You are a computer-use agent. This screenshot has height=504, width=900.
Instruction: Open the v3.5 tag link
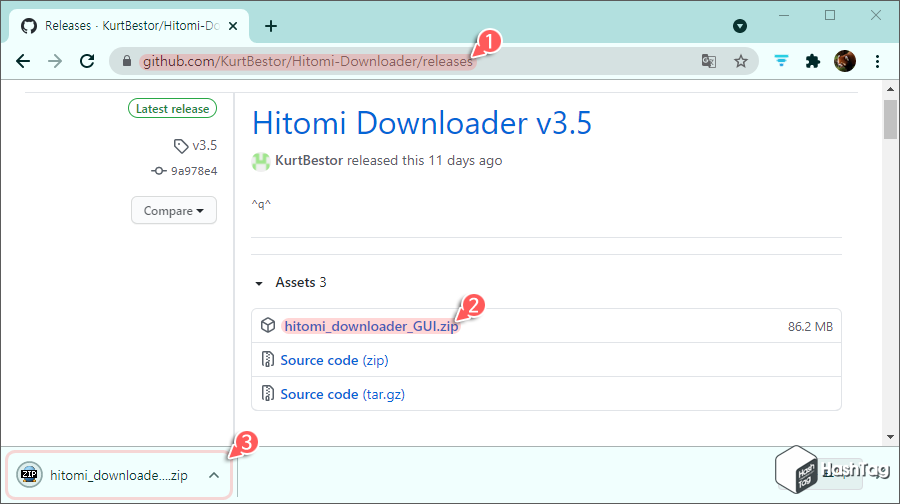[x=195, y=146]
